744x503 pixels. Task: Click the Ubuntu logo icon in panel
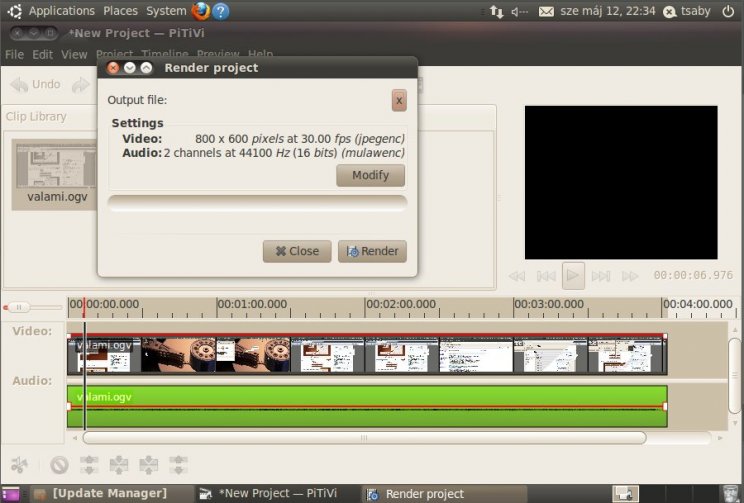click(15, 11)
